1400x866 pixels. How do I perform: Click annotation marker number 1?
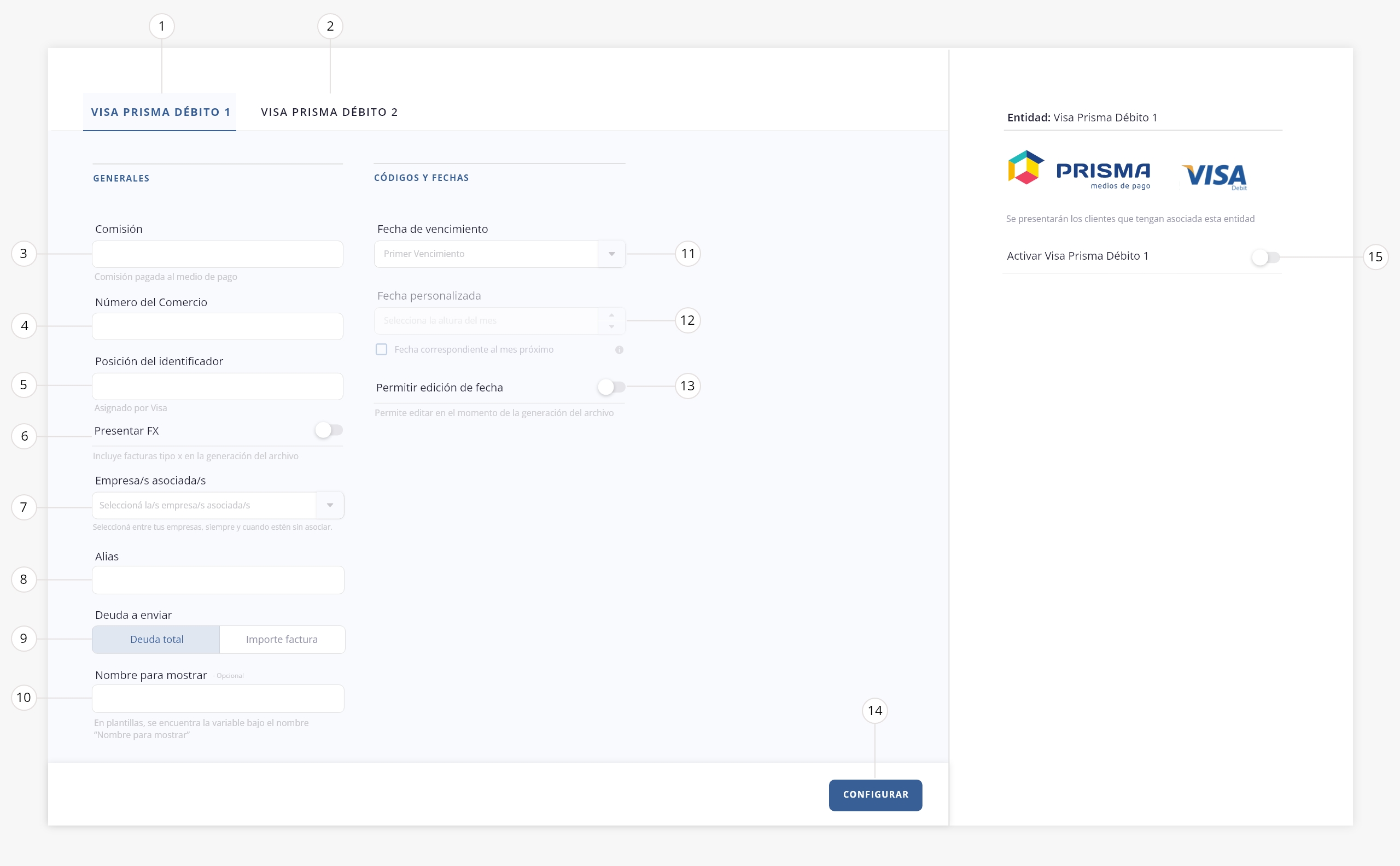pos(161,26)
